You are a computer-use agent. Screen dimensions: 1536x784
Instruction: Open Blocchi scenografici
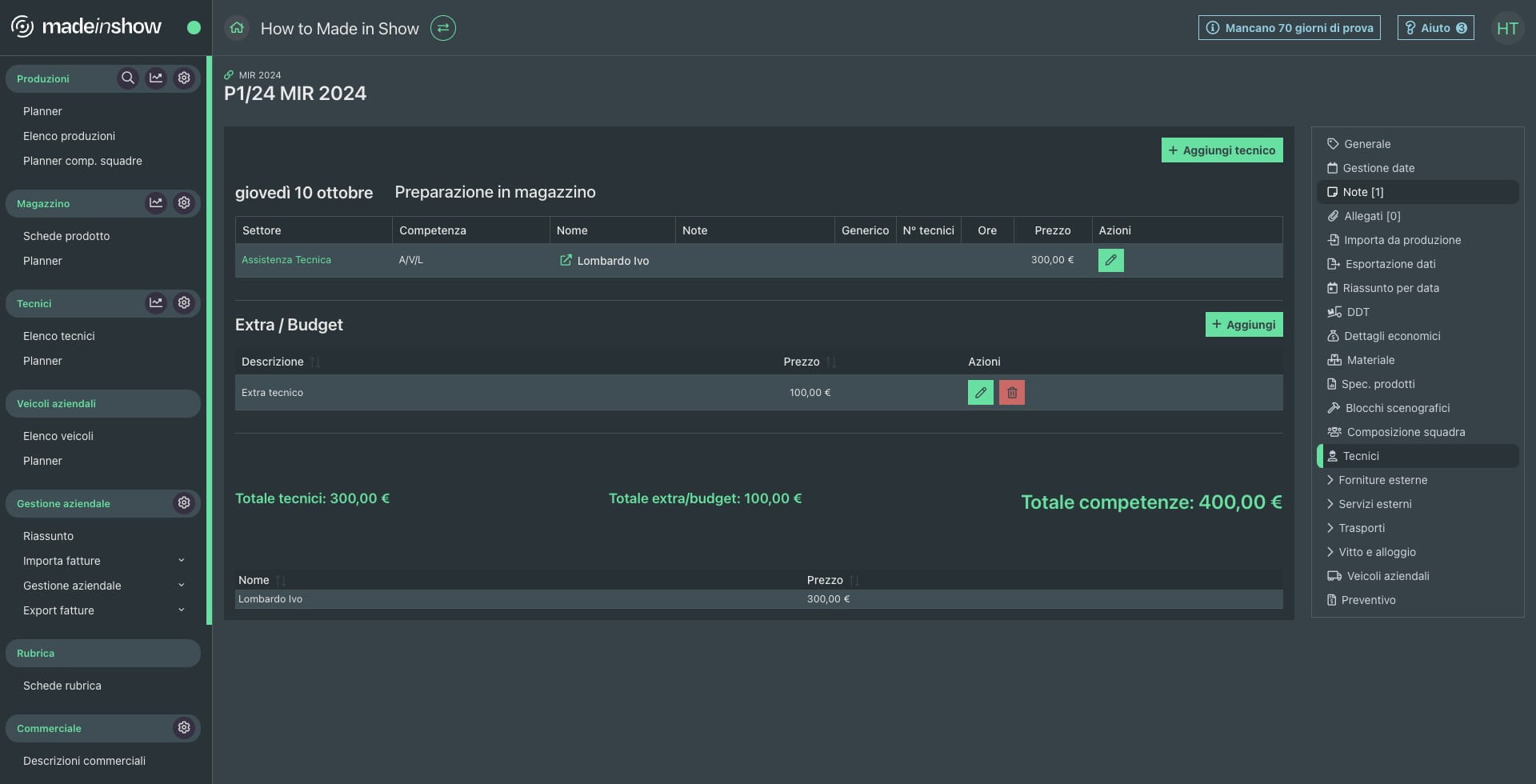coord(1418,408)
